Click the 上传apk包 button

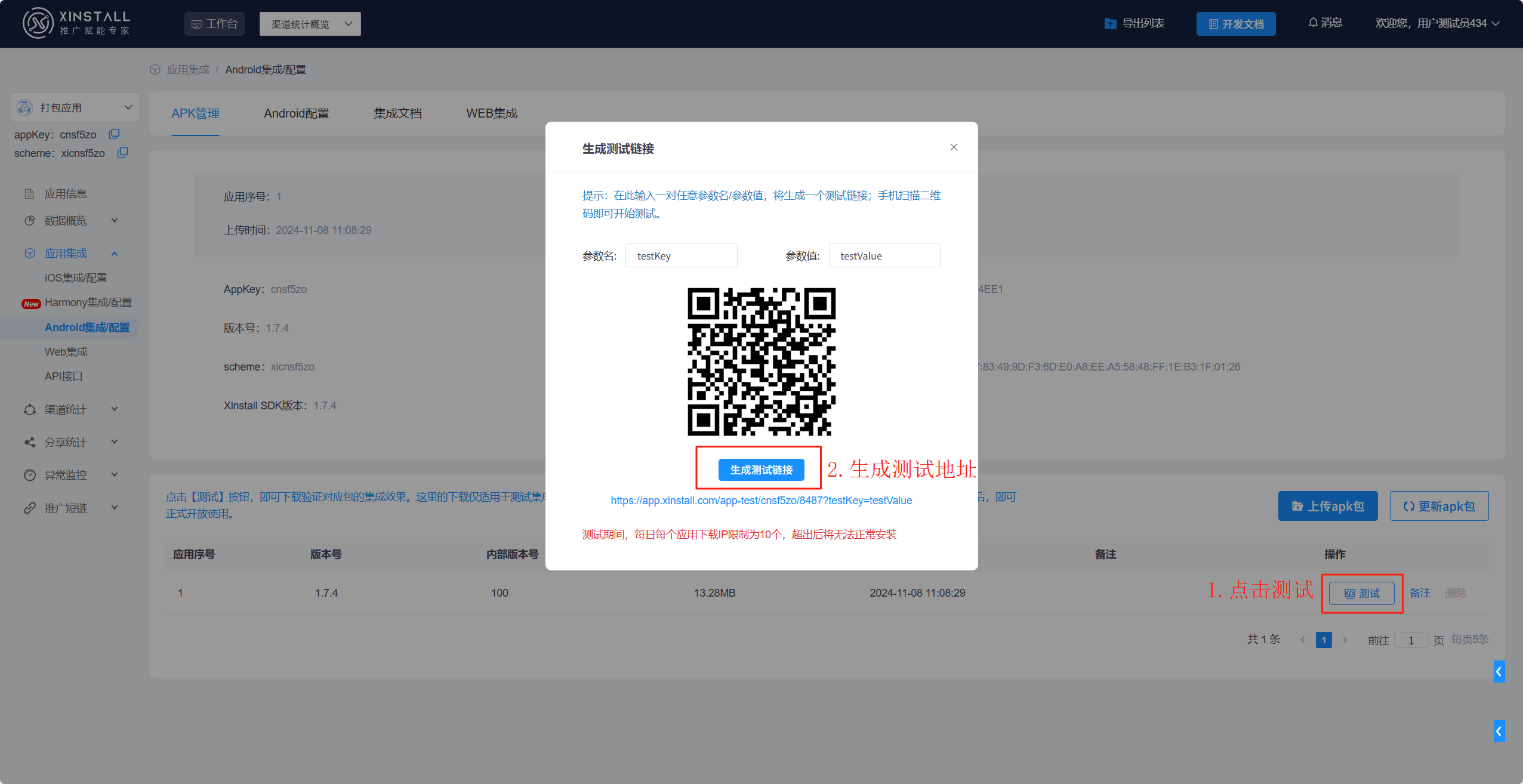click(1327, 507)
